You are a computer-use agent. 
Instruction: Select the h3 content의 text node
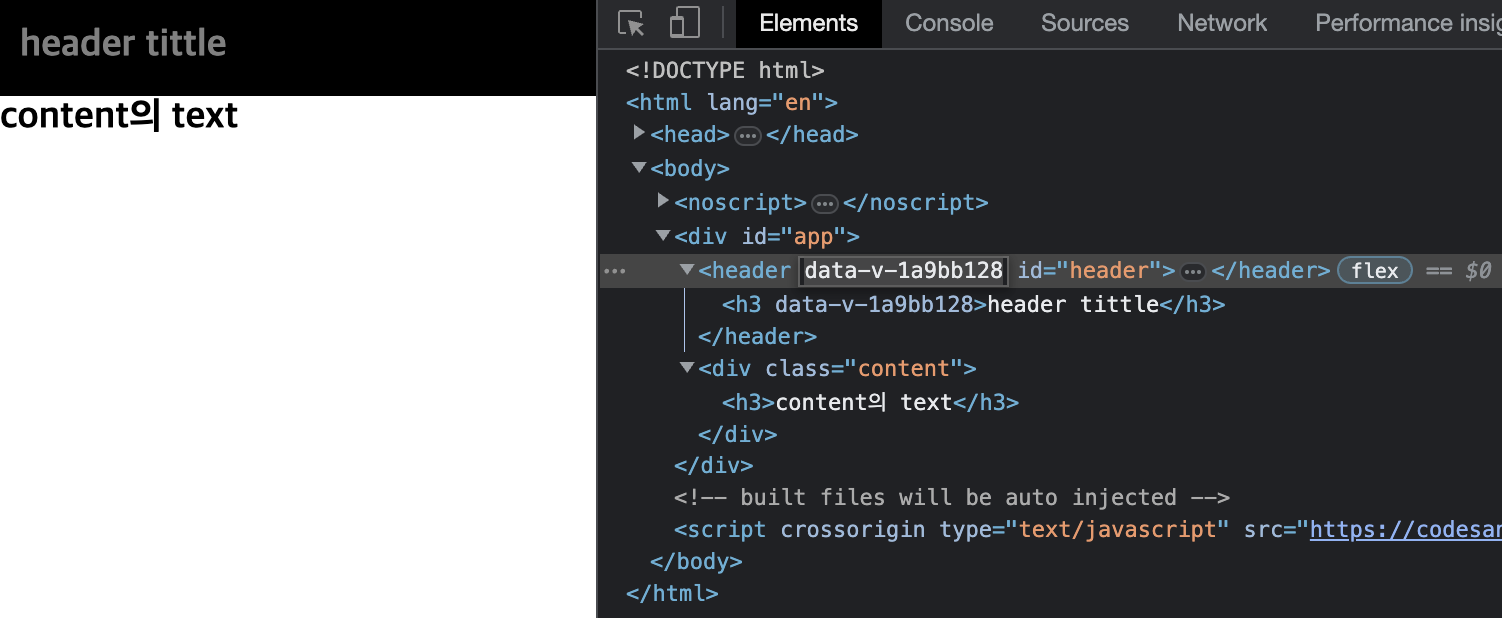(x=870, y=402)
